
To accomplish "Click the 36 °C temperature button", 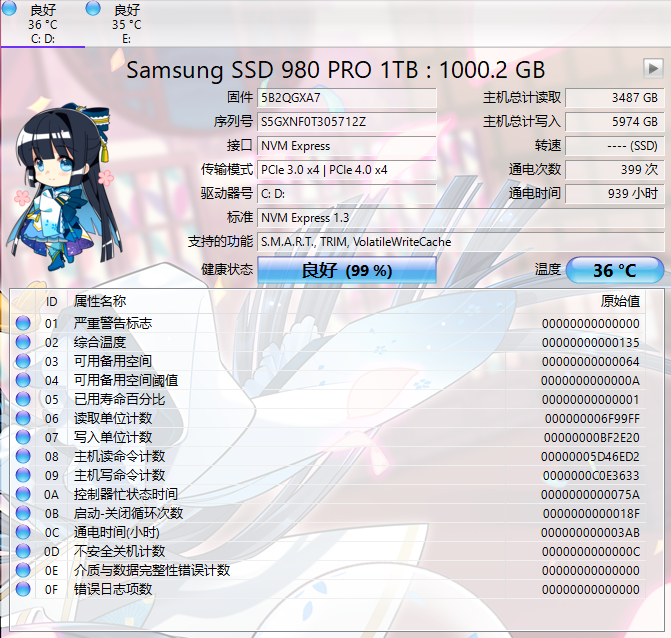I will pyautogui.click(x=615, y=270).
